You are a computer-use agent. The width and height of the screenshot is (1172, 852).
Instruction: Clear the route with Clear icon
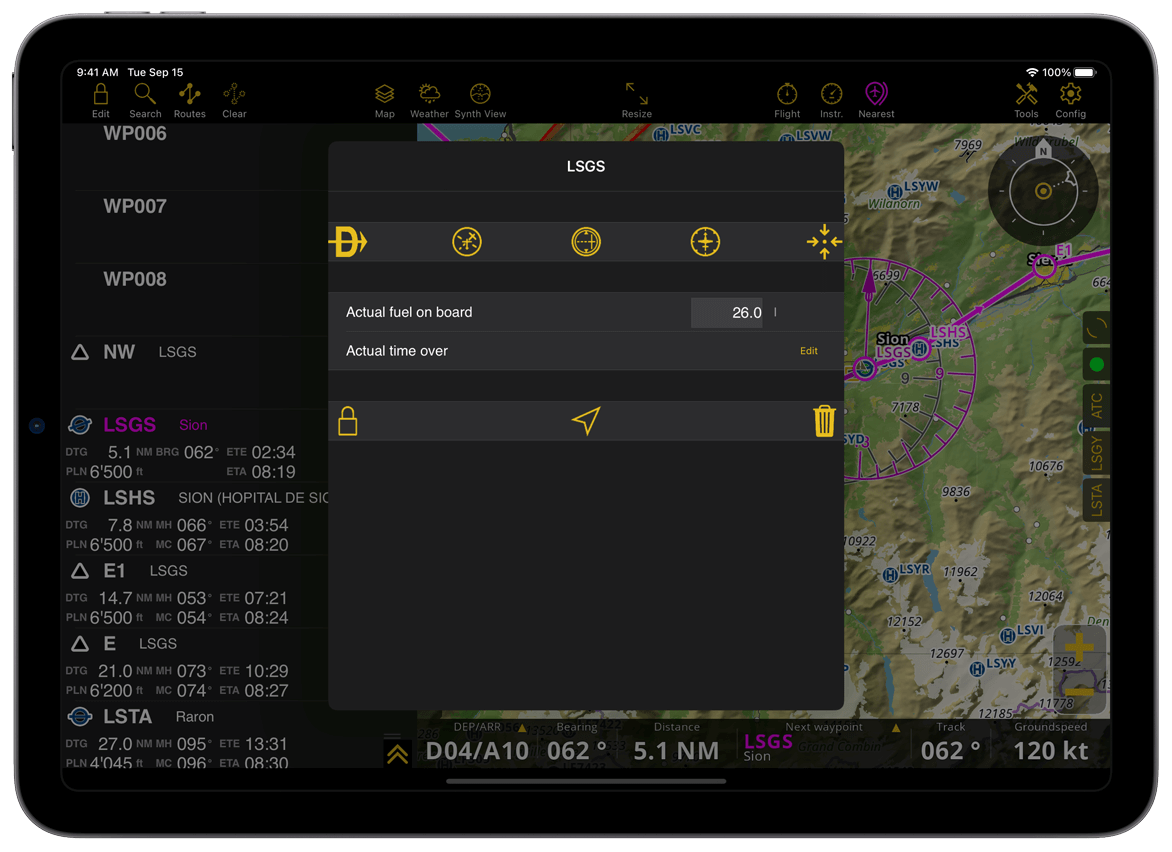(234, 100)
